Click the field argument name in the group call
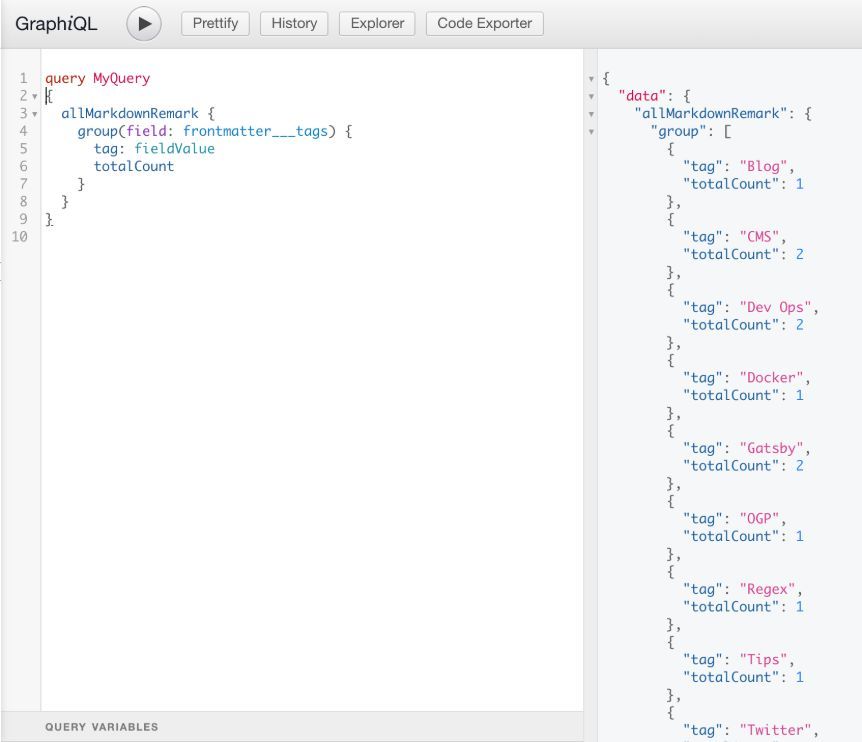862x742 pixels. tap(146, 131)
